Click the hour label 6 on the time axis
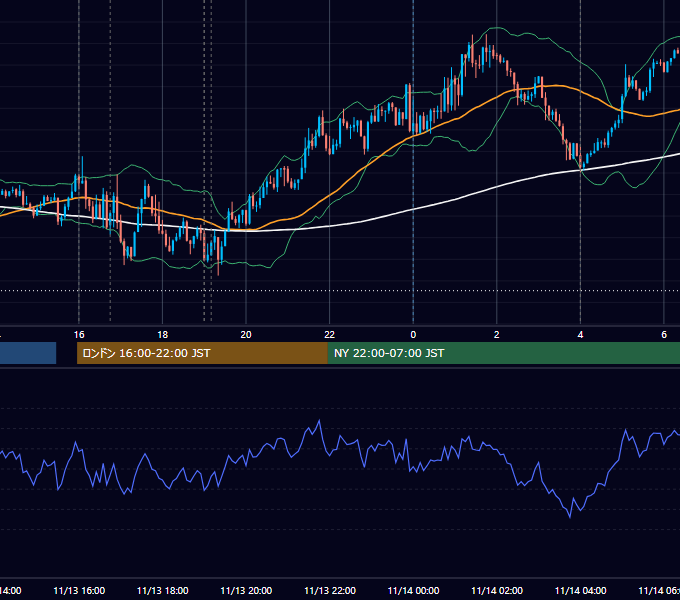The image size is (680, 600). click(664, 335)
